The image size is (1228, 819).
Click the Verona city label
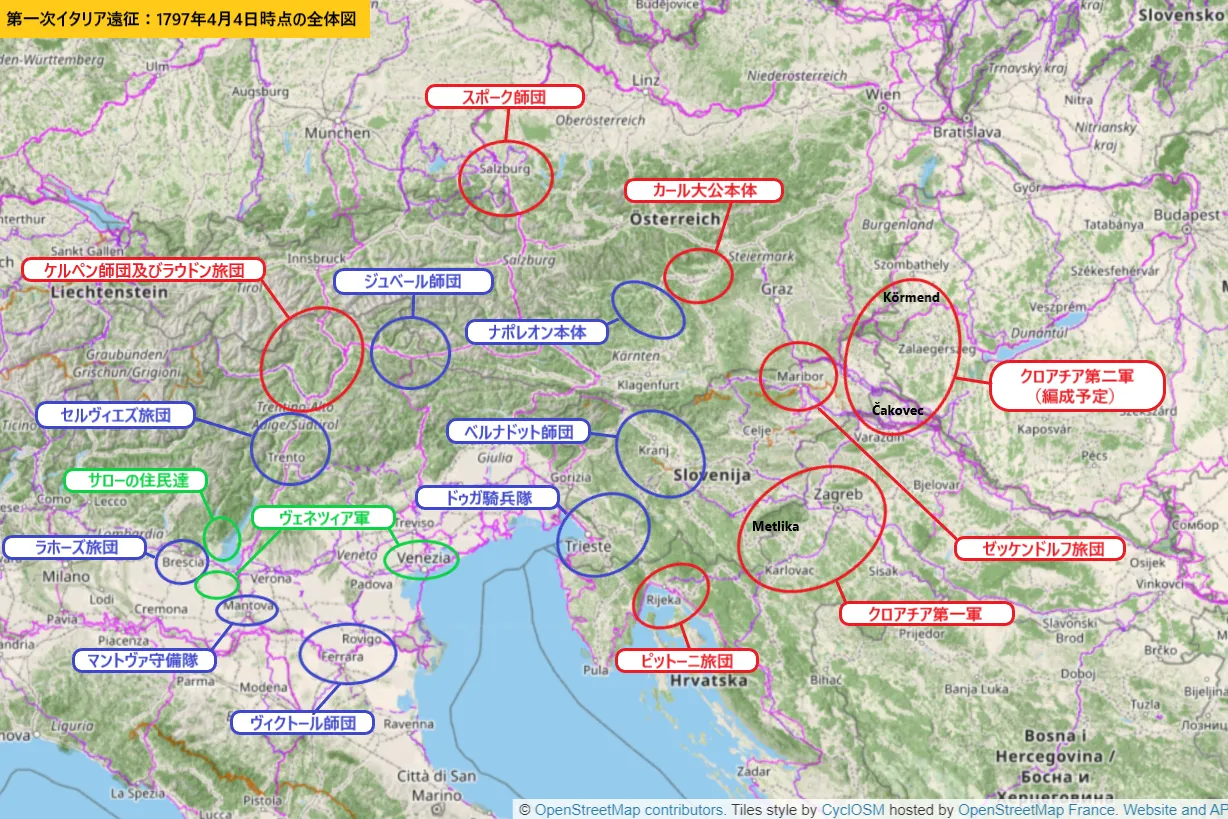pos(273,578)
